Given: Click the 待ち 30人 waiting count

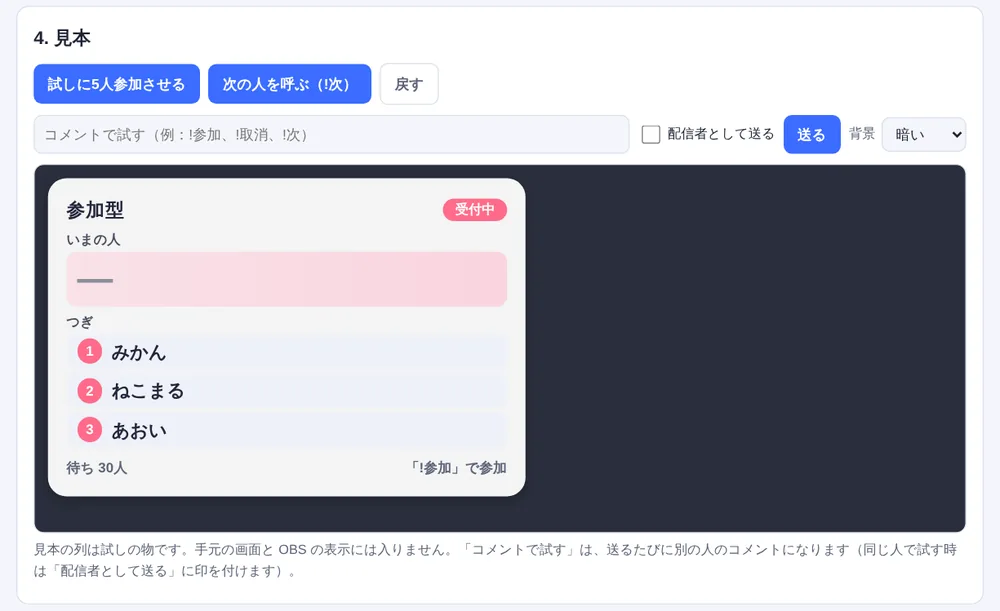Looking at the screenshot, I should 96,468.
